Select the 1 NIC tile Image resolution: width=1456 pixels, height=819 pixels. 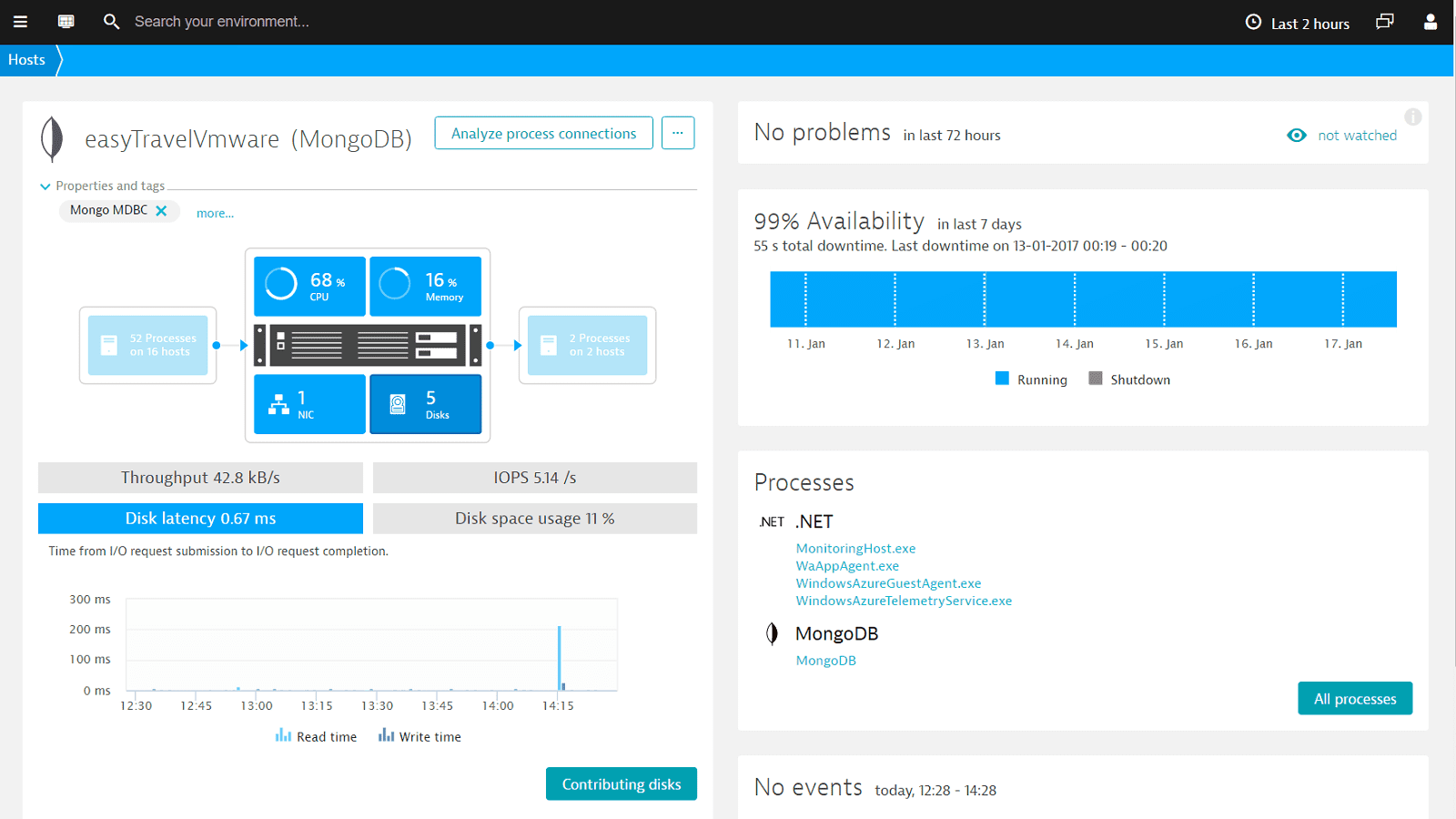coord(309,404)
